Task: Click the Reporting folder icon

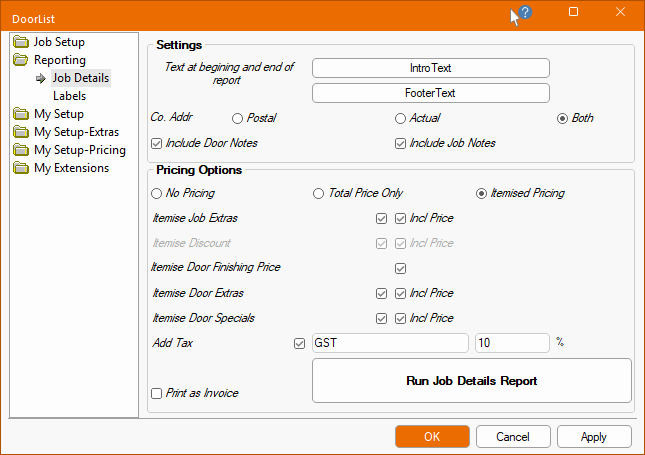Action: 22,60
